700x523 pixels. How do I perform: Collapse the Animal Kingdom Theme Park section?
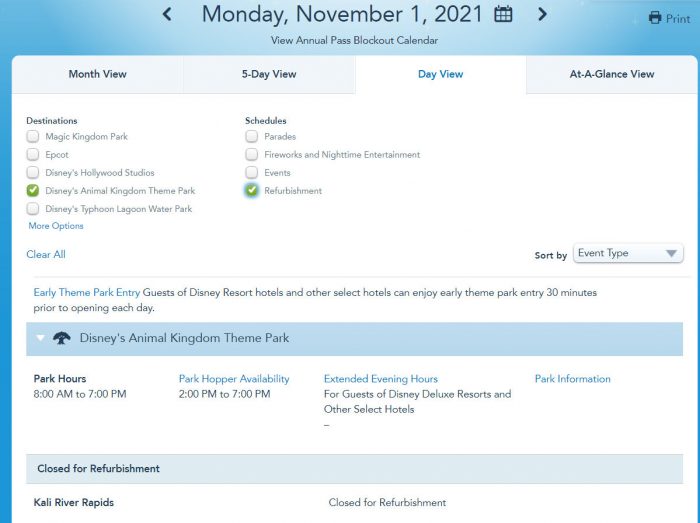click(x=40, y=338)
